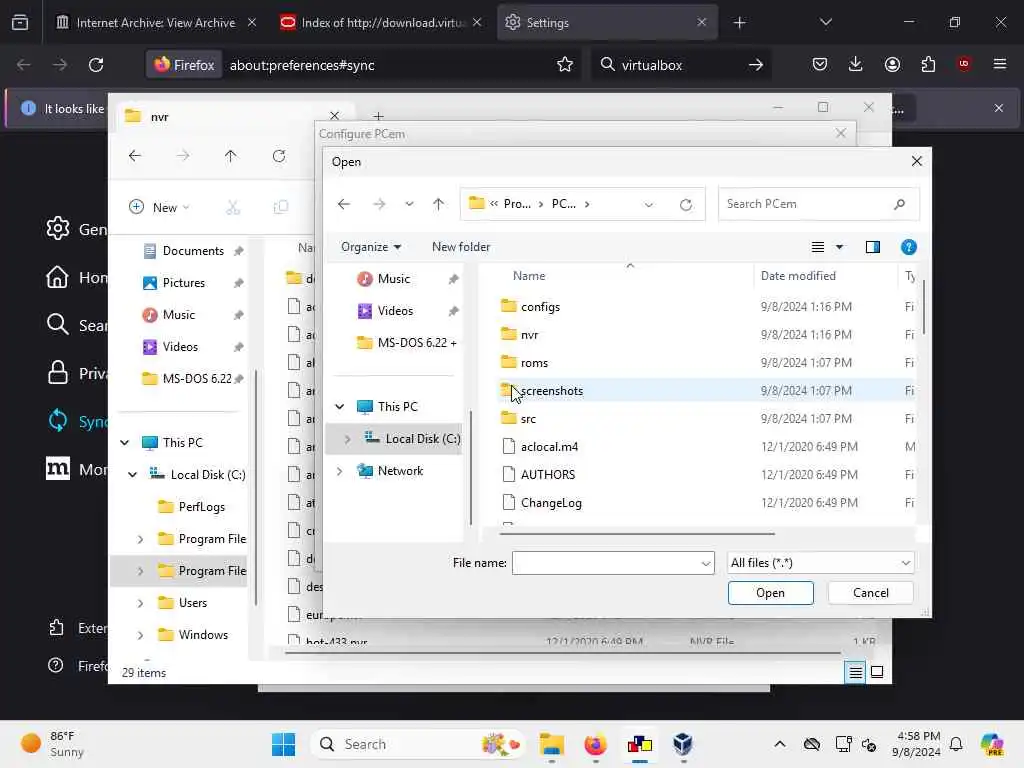Viewport: 1024px width, 768px height.
Task: Refresh the nvr Explorer window
Action: coord(279,156)
